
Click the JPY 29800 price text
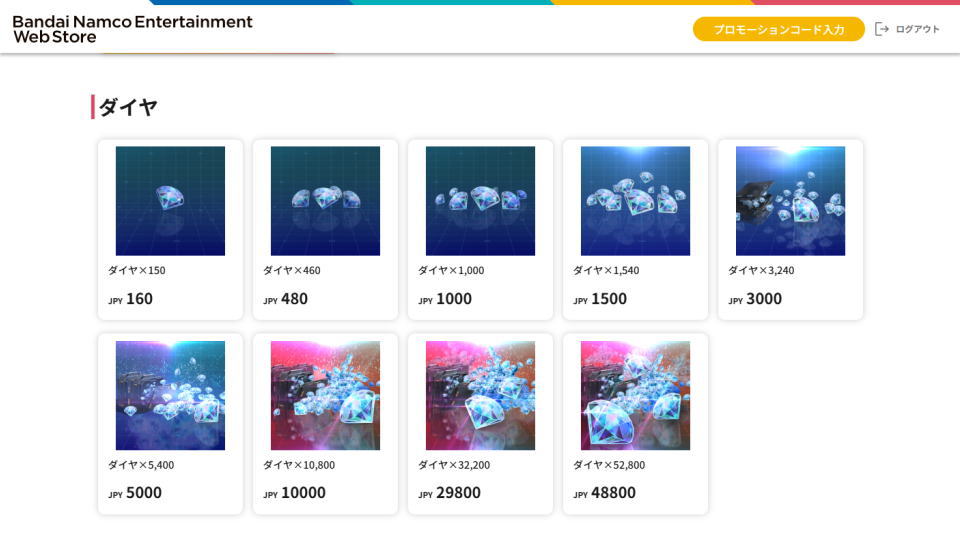tap(449, 493)
